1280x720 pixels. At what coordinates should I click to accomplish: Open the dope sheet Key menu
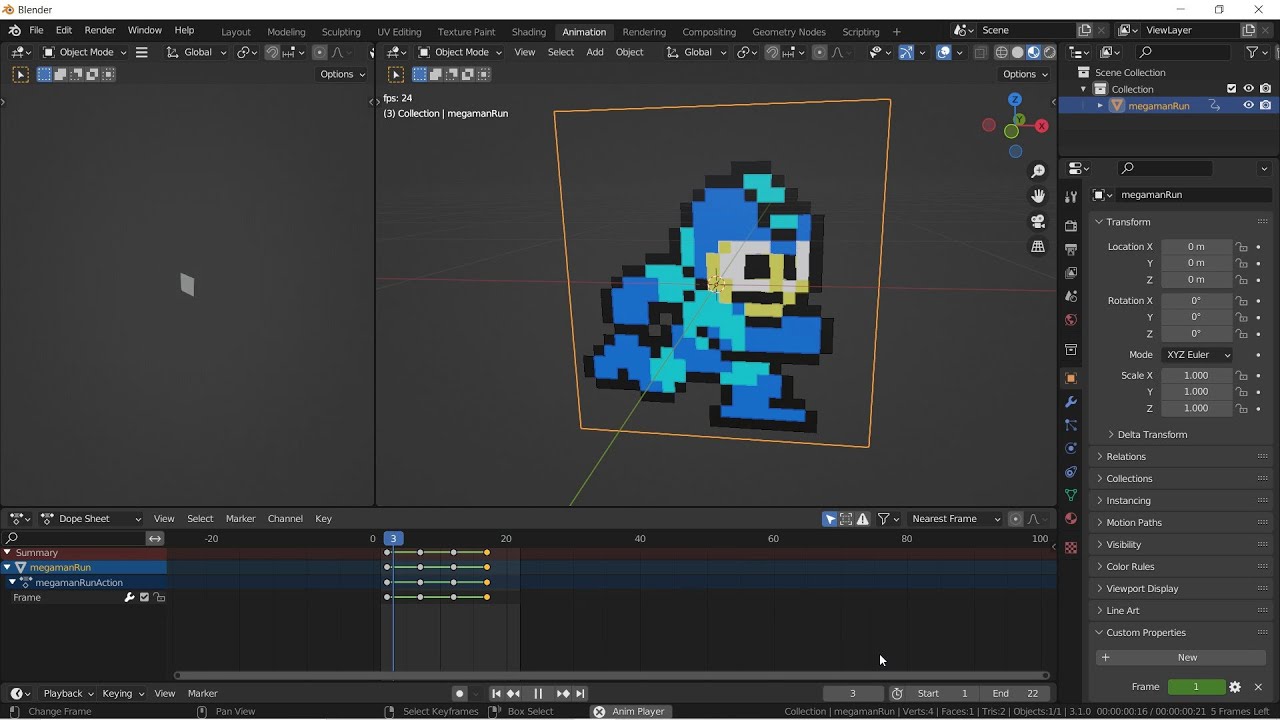click(323, 519)
